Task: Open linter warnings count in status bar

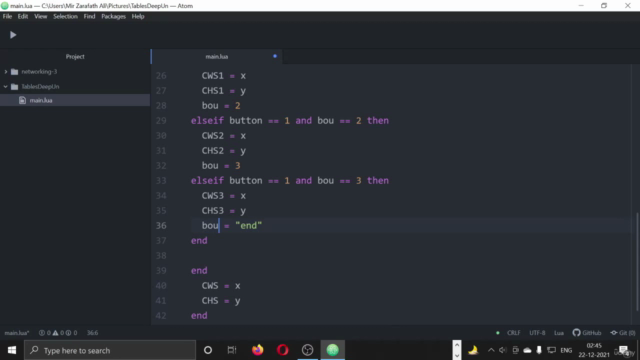Action: 58,333
